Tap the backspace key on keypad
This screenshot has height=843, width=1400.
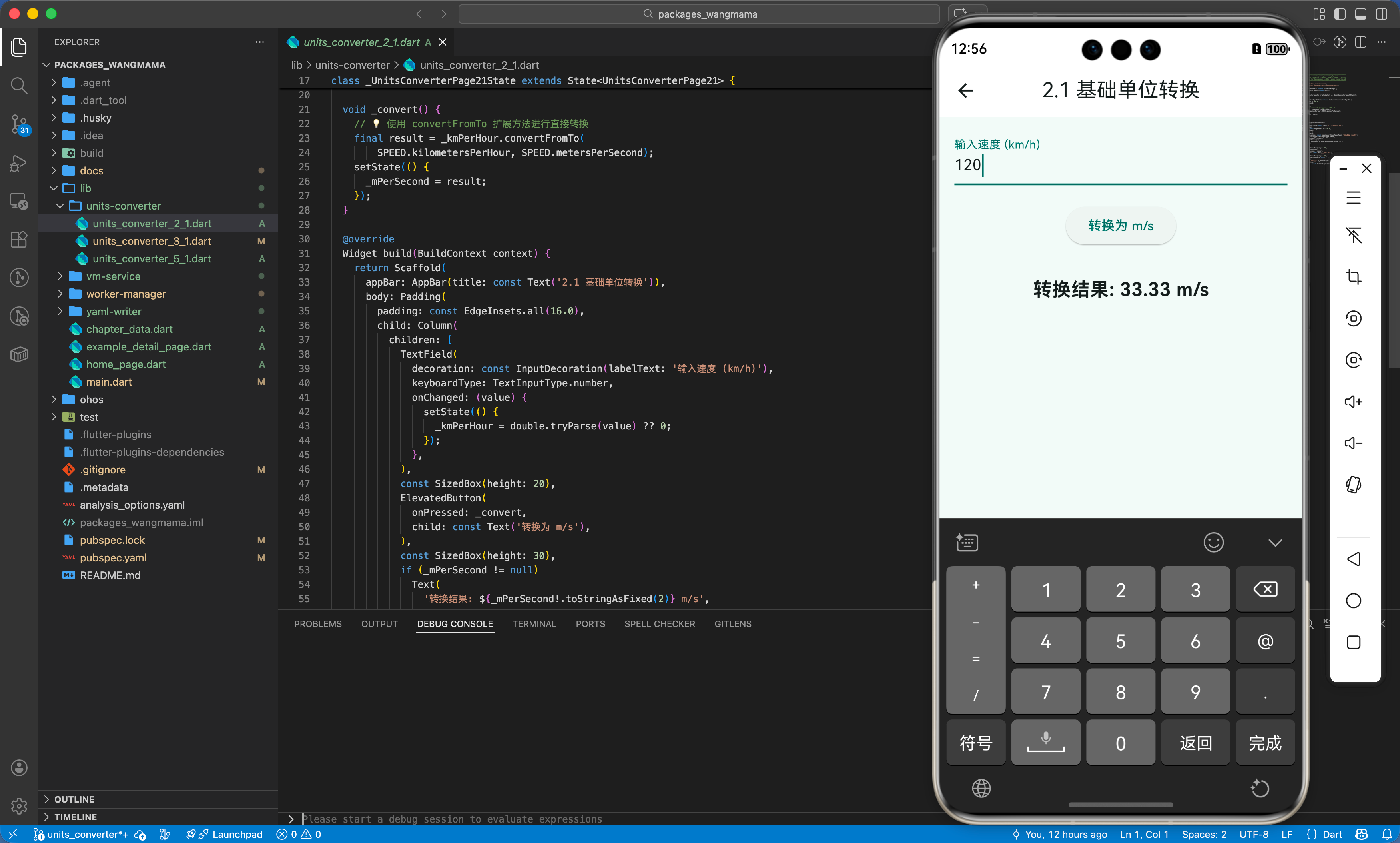(x=1265, y=589)
